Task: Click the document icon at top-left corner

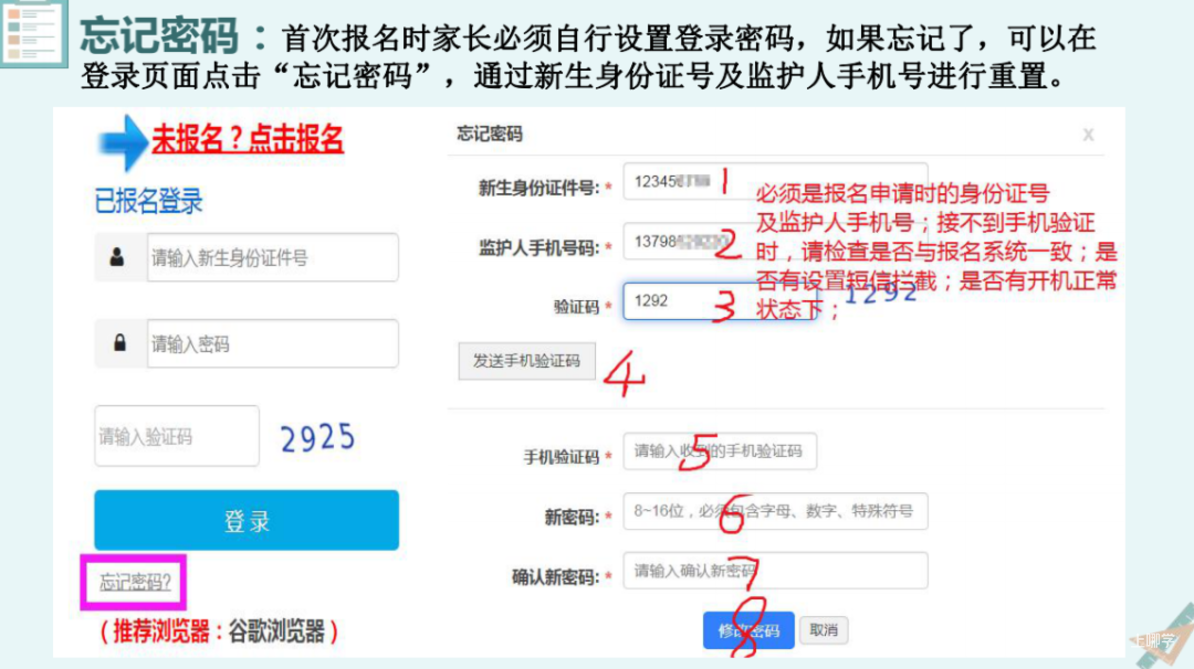Action: [x=34, y=32]
